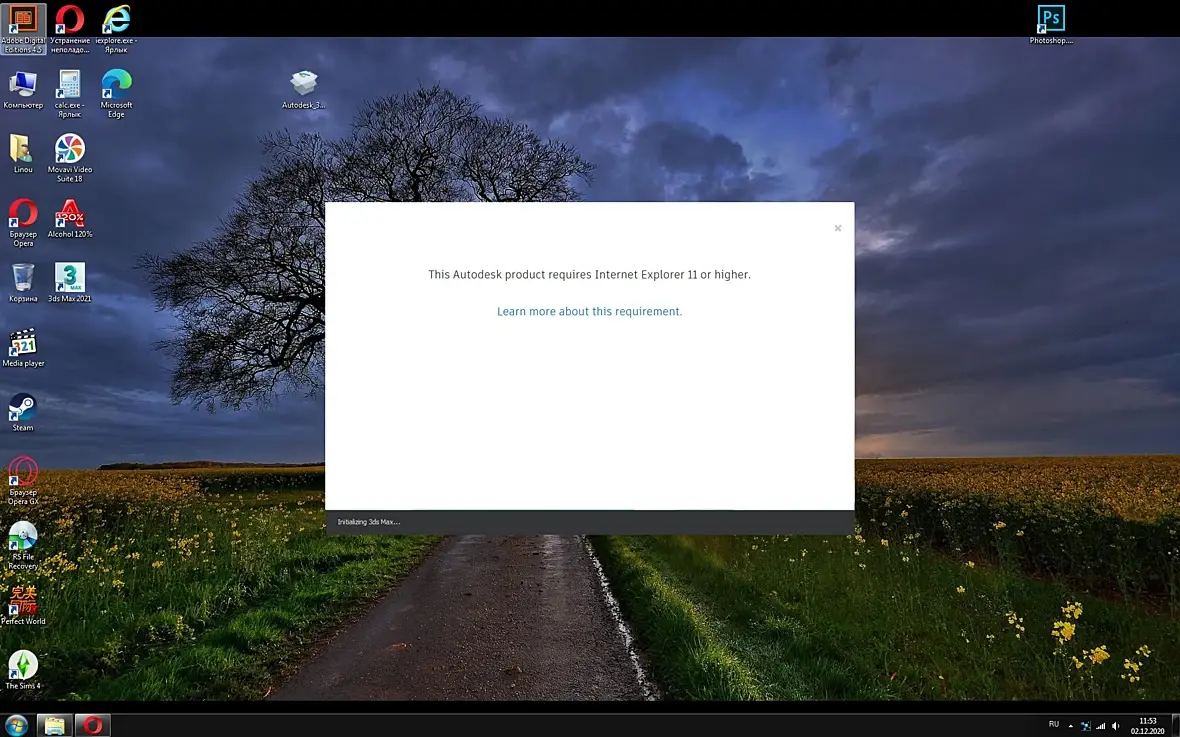
Task: Click the Internet Explorer 11 requirement message
Action: (x=589, y=275)
